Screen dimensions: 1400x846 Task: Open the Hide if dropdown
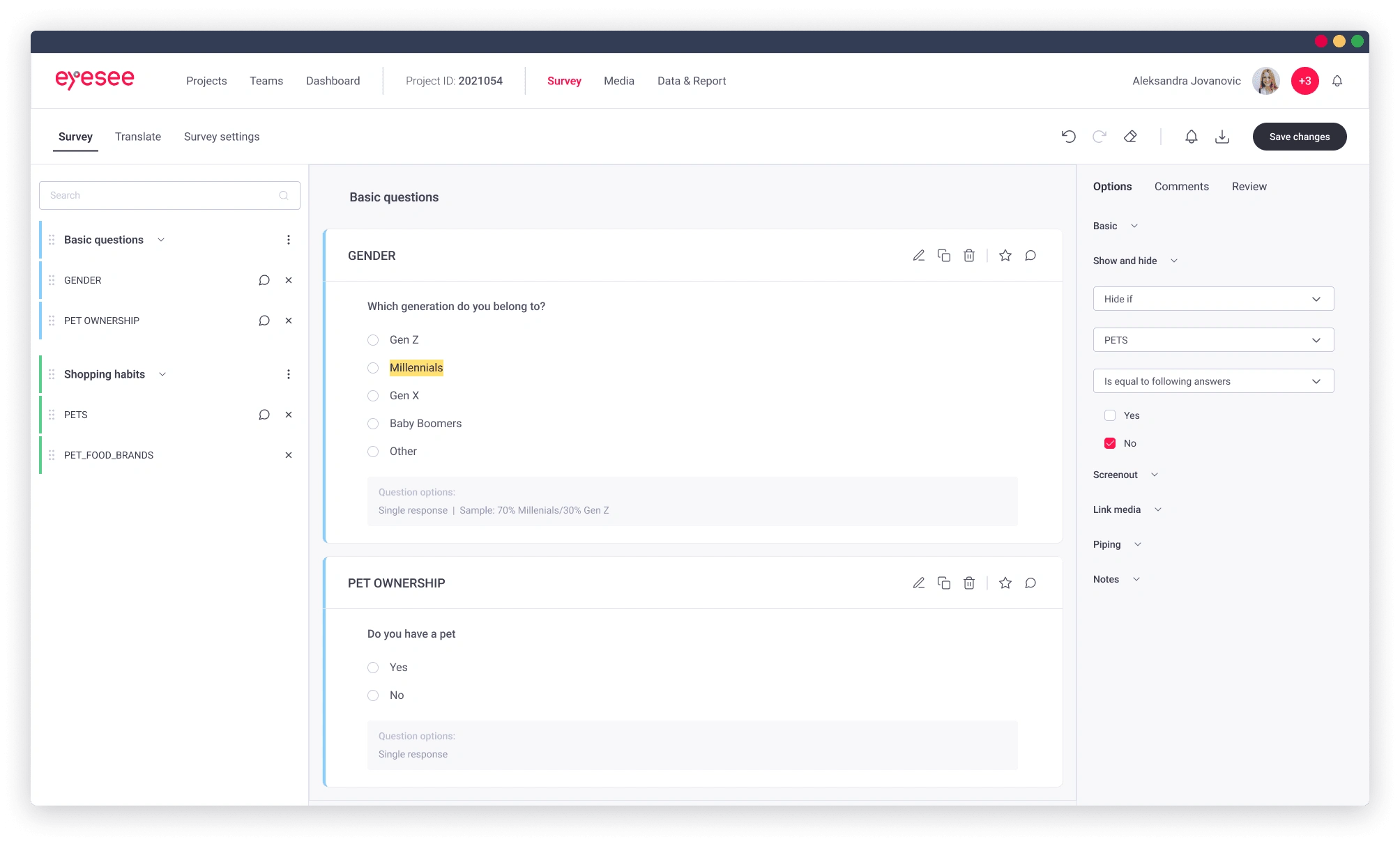(x=1213, y=299)
